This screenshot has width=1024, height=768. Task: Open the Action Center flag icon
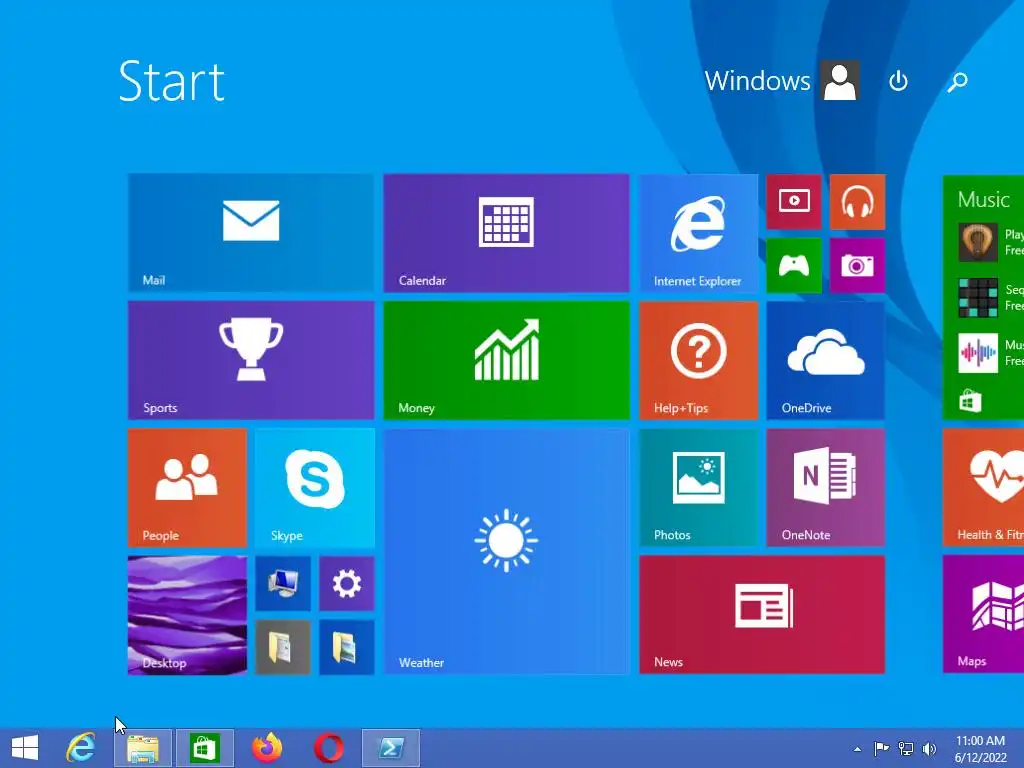pyautogui.click(x=882, y=748)
